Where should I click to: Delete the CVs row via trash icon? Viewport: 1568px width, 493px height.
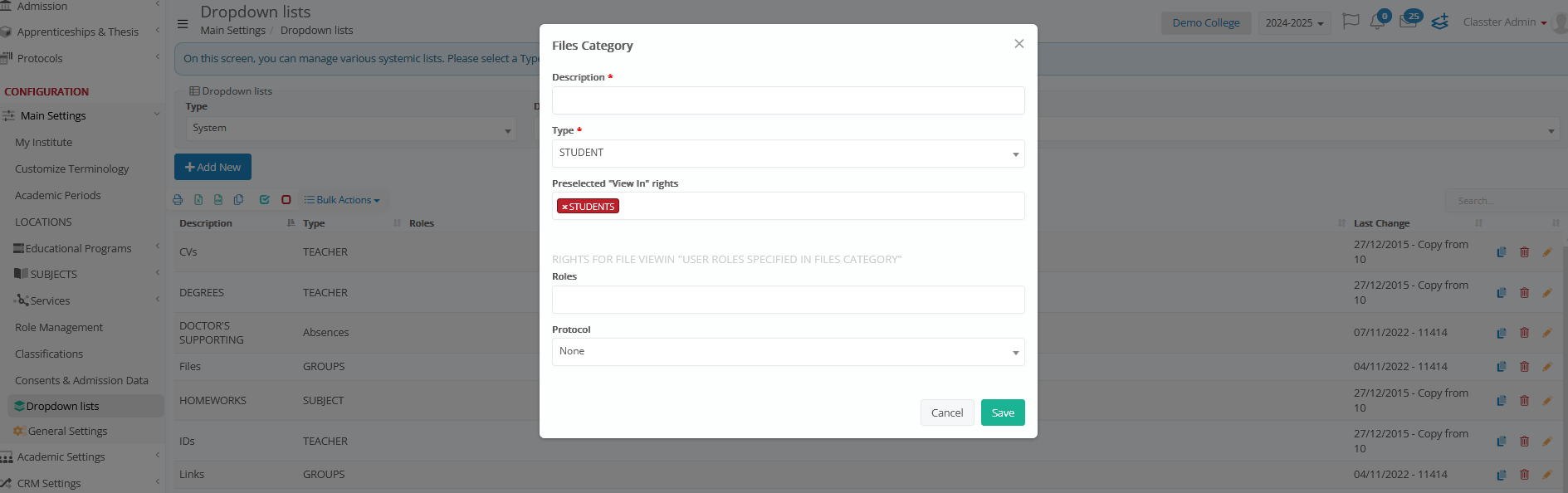click(1524, 252)
